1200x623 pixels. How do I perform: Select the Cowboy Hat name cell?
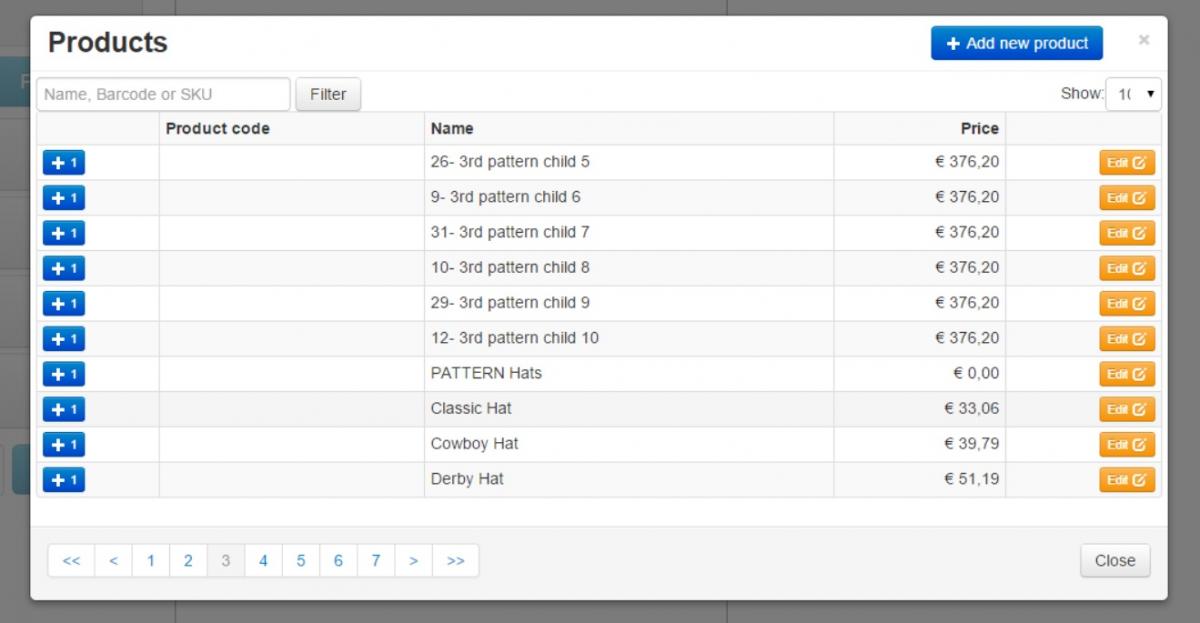[x=629, y=444]
